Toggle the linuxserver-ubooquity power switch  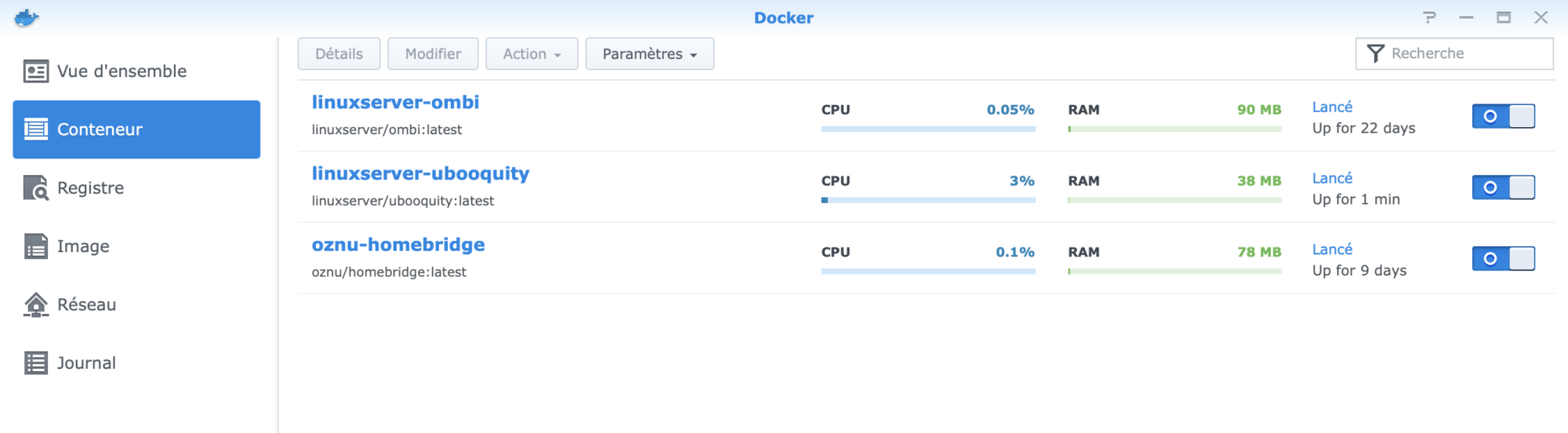[x=1503, y=187]
